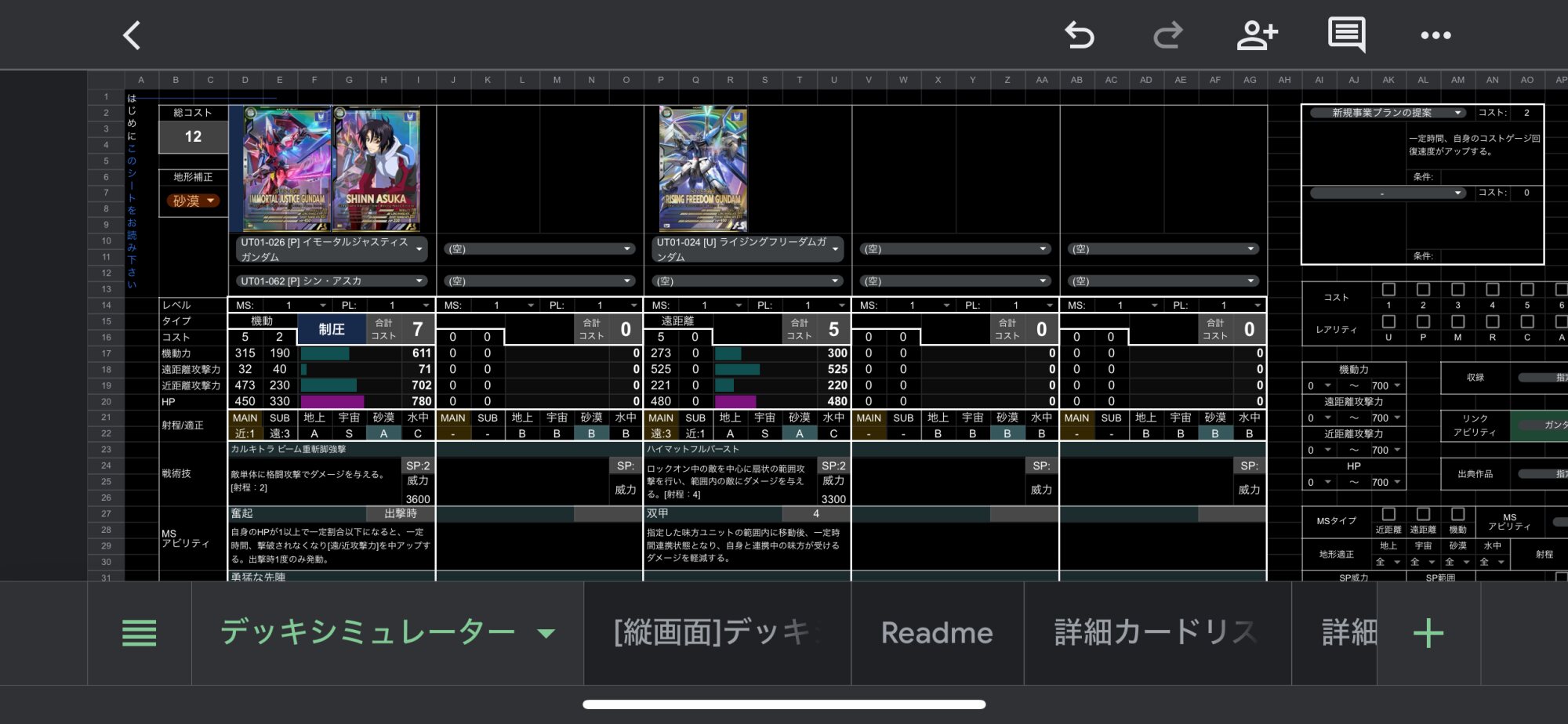
Task: Select the 総コスト value cell showing 12
Action: (193, 137)
